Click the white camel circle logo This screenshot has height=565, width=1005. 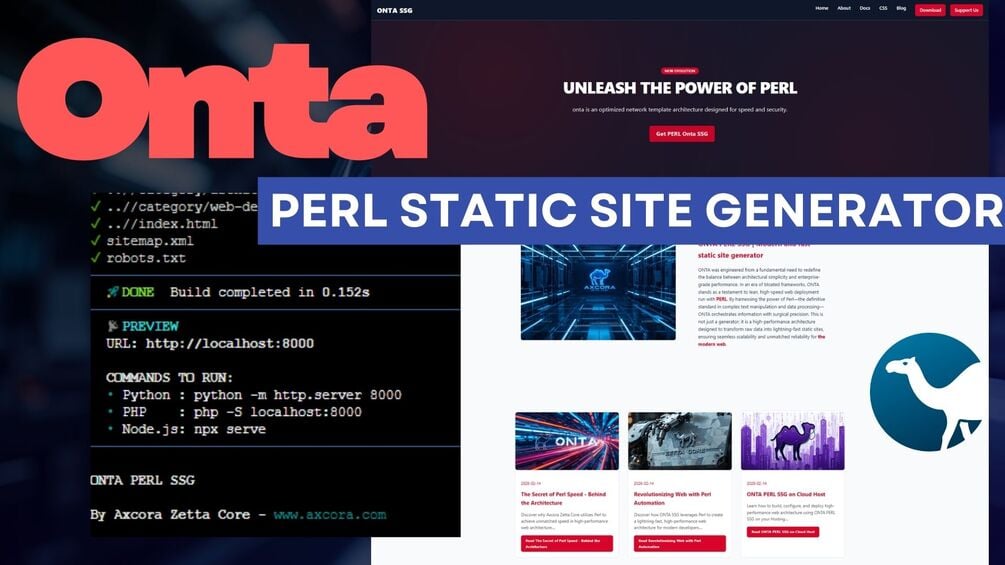click(927, 392)
